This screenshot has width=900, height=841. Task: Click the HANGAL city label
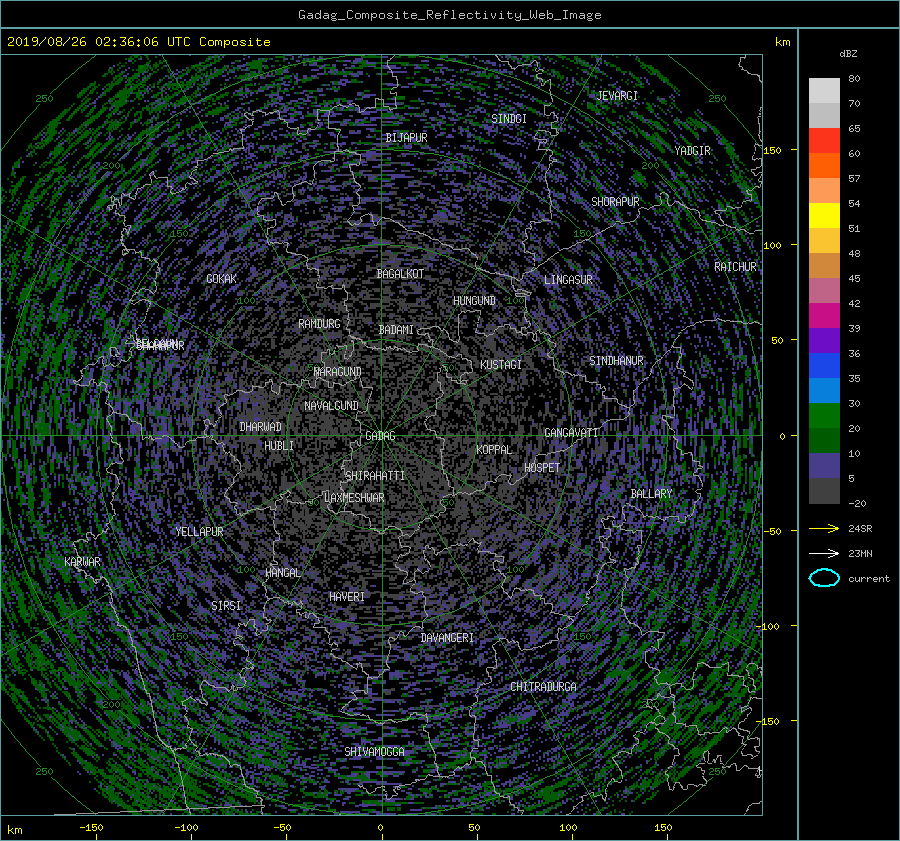coord(283,573)
